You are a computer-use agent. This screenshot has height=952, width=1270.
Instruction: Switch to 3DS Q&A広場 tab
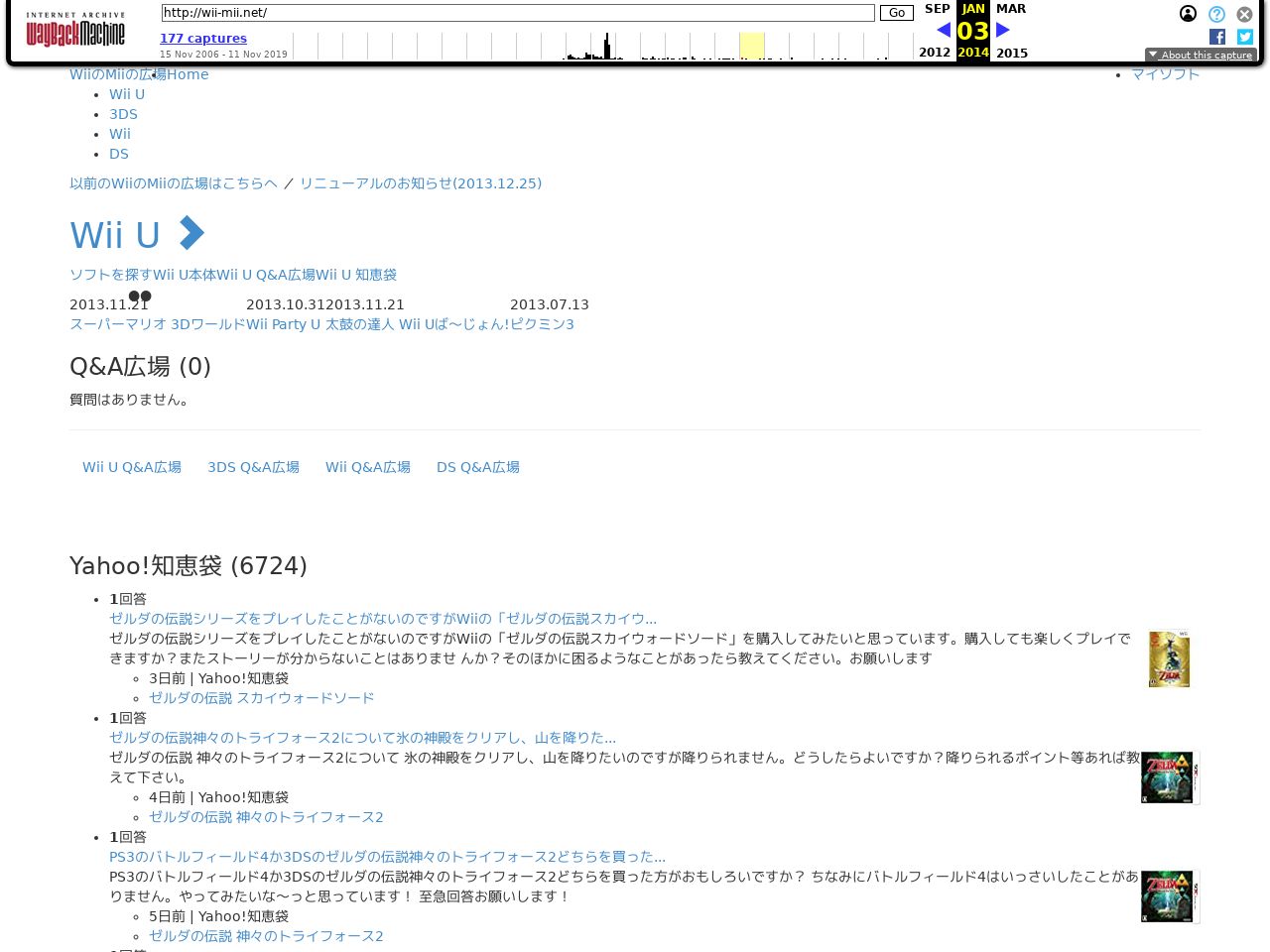[253, 467]
